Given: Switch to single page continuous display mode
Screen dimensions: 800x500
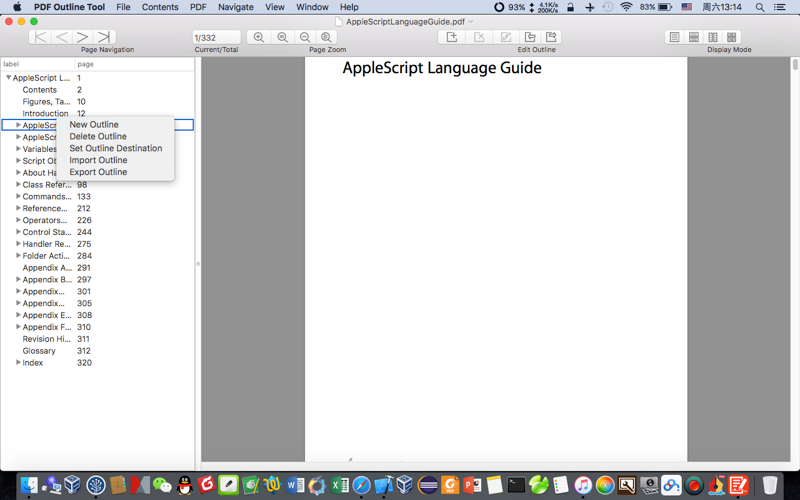Looking at the screenshot, I should pyautogui.click(x=693, y=37).
